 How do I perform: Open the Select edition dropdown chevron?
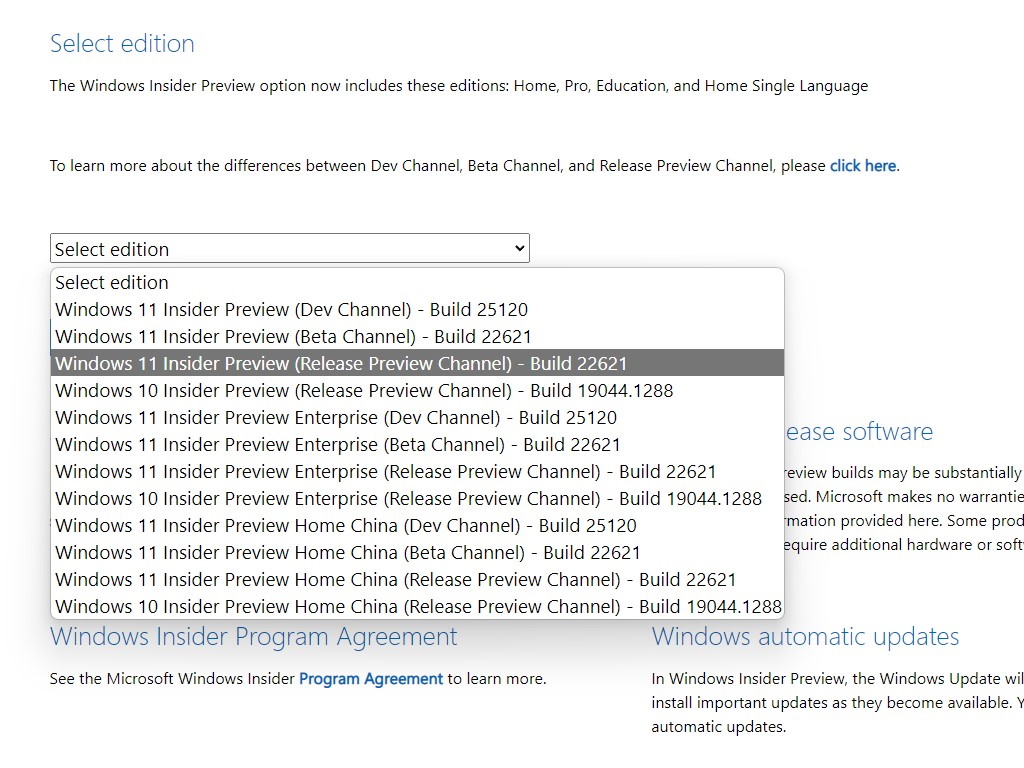pos(518,247)
